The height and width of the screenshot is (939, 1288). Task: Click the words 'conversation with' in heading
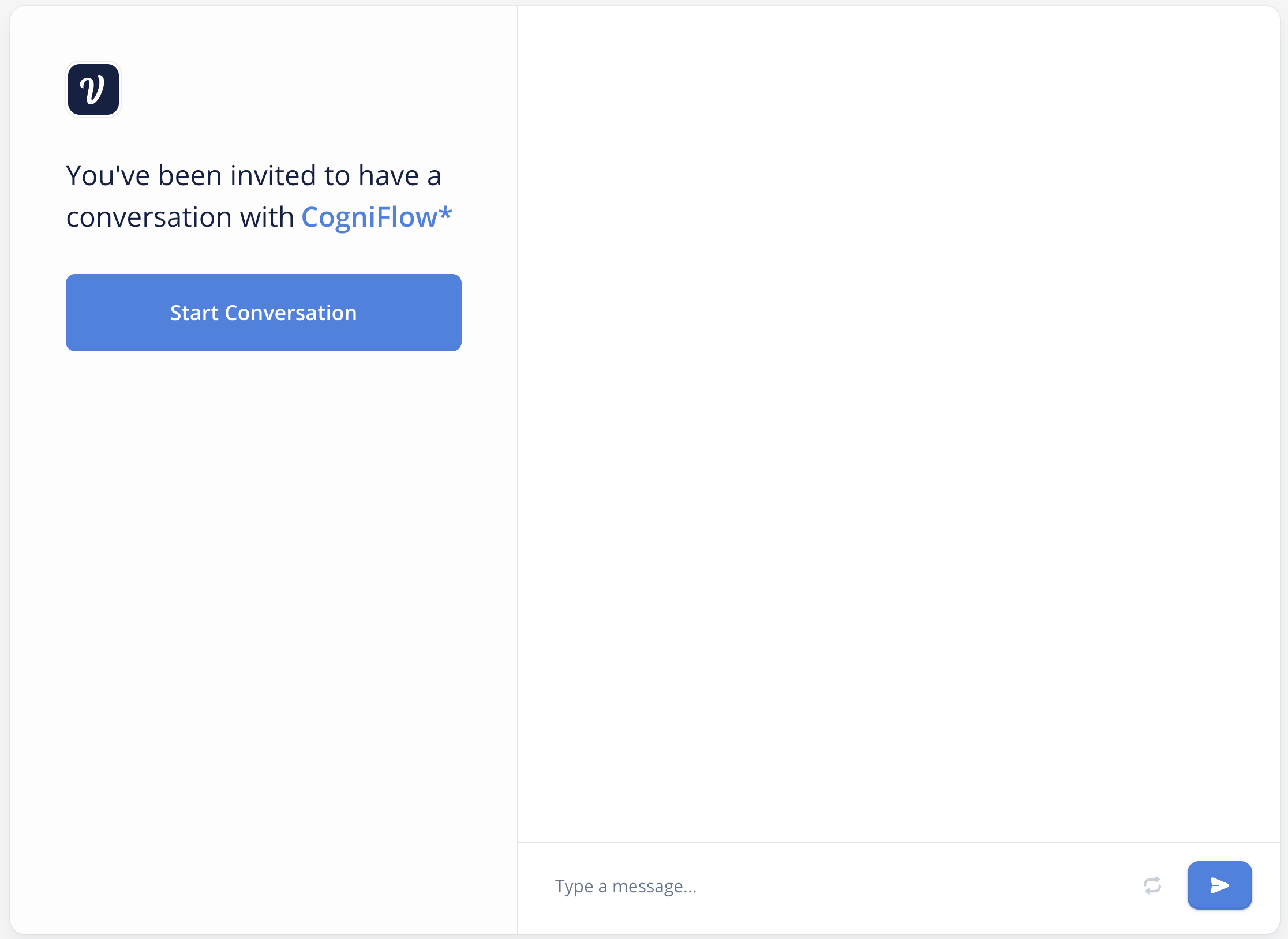(180, 217)
